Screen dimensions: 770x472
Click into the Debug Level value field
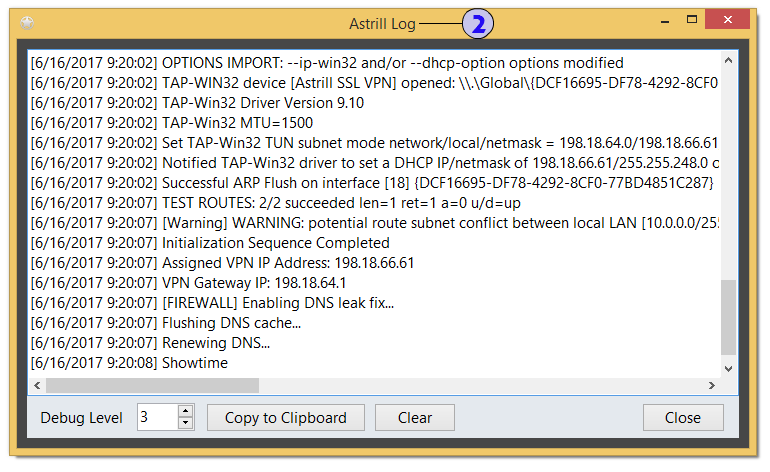click(158, 417)
